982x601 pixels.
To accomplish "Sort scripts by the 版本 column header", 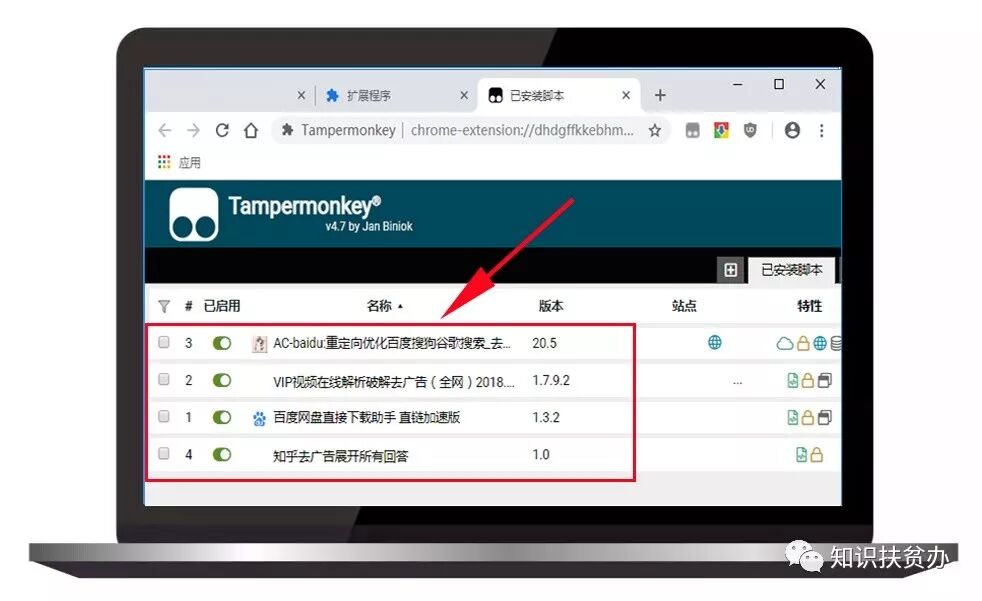I will click(x=551, y=306).
